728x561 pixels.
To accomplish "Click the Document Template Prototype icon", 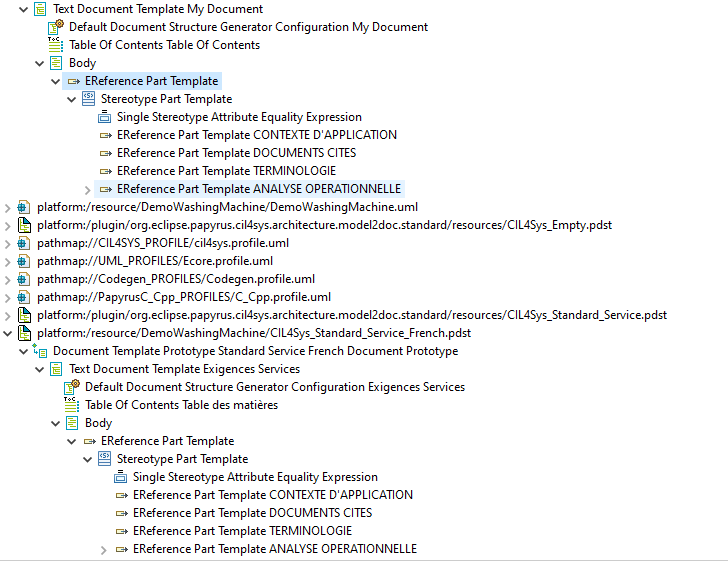I will tap(40, 351).
